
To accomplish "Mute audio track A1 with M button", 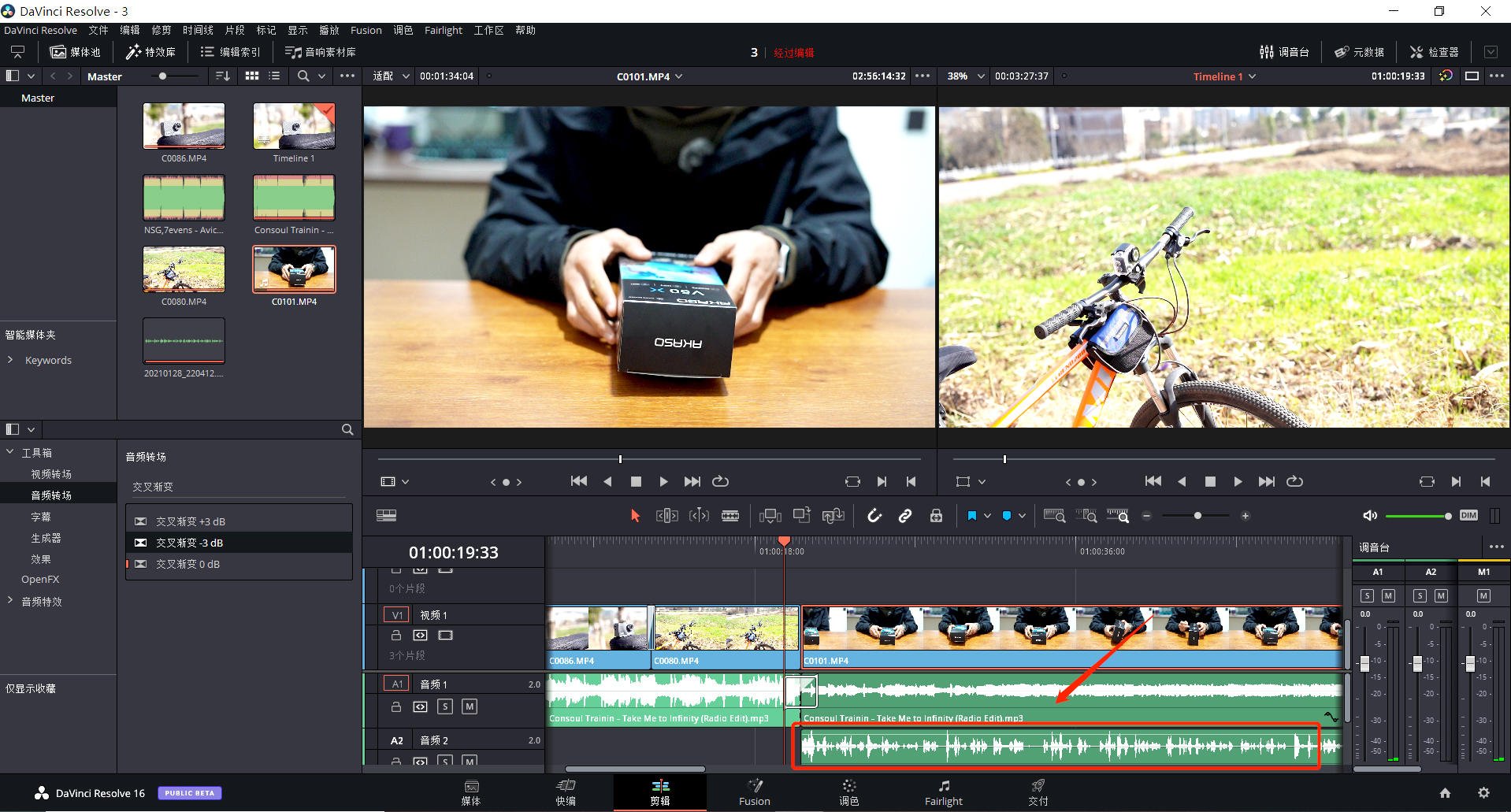I will (x=470, y=706).
